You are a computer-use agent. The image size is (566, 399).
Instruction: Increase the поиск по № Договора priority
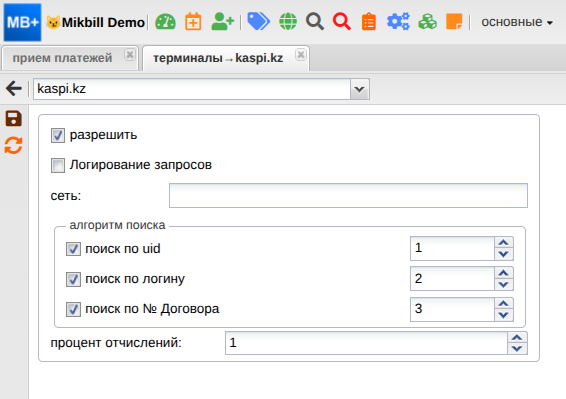504,303
